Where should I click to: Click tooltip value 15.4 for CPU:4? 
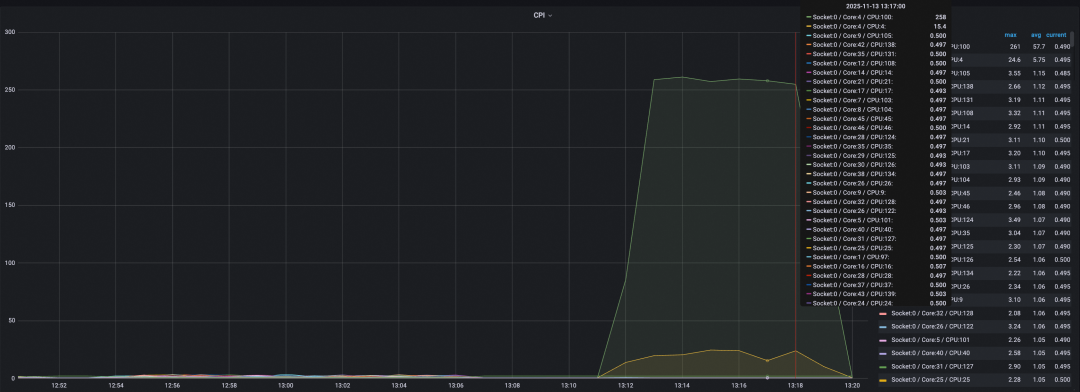(x=939, y=26)
